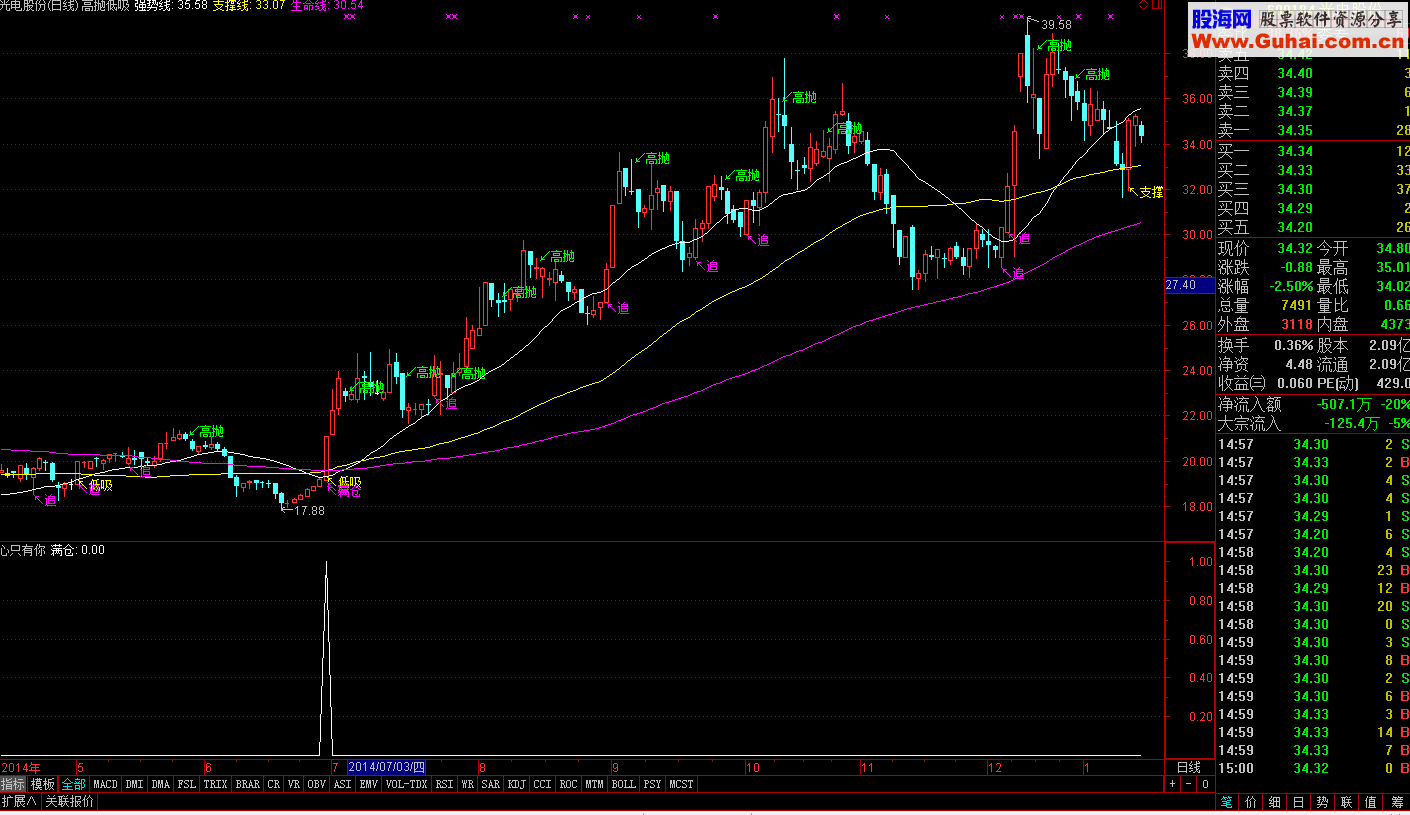The height and width of the screenshot is (815, 1410).
Task: Reset zoom with the 0 button
Action: click(1204, 784)
